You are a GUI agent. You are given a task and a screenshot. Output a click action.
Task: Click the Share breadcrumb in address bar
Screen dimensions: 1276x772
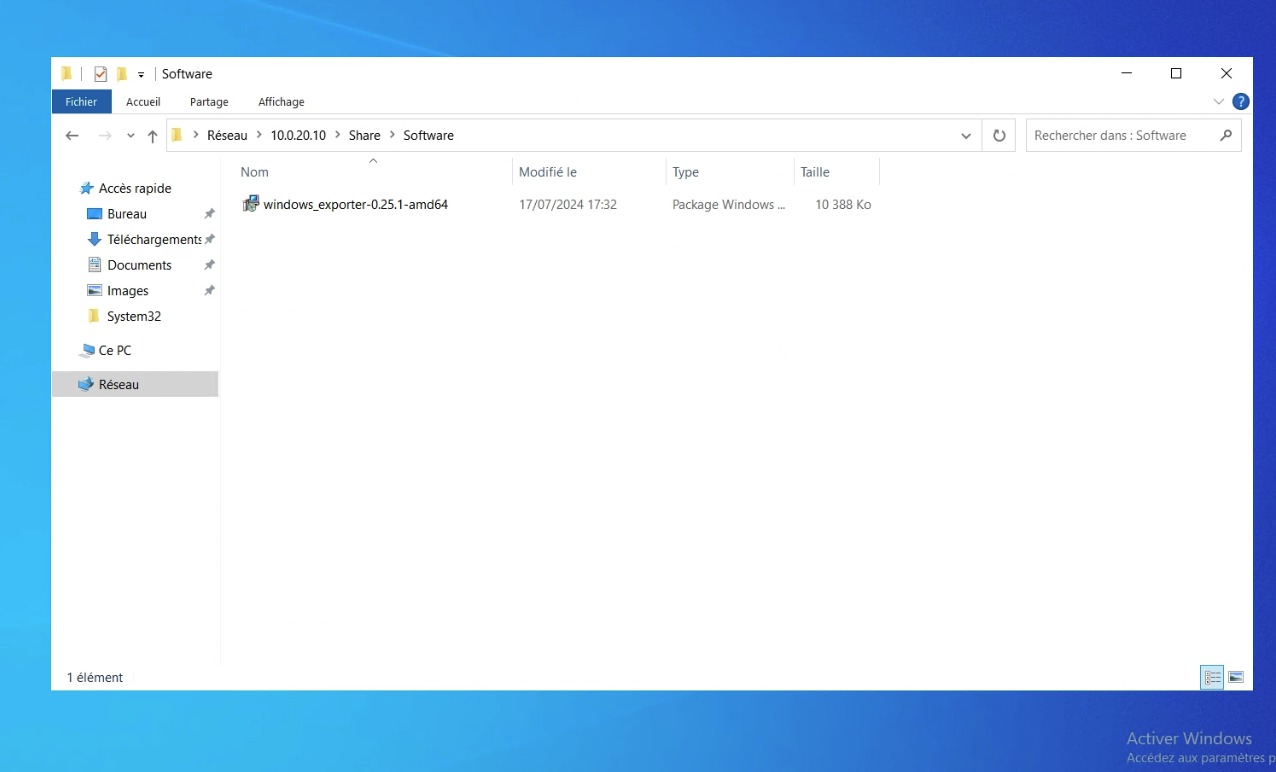click(364, 136)
